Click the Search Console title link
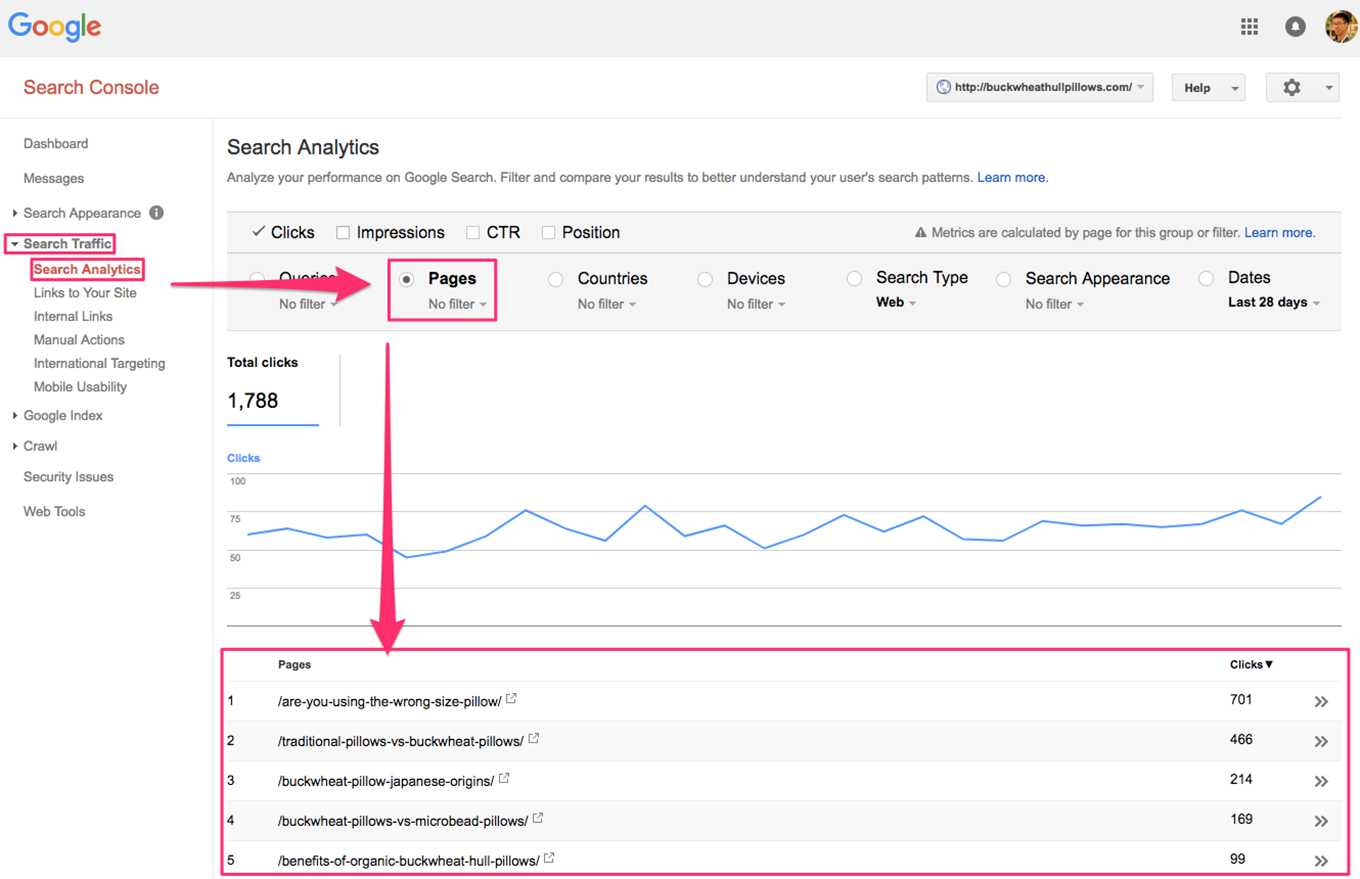 point(91,87)
